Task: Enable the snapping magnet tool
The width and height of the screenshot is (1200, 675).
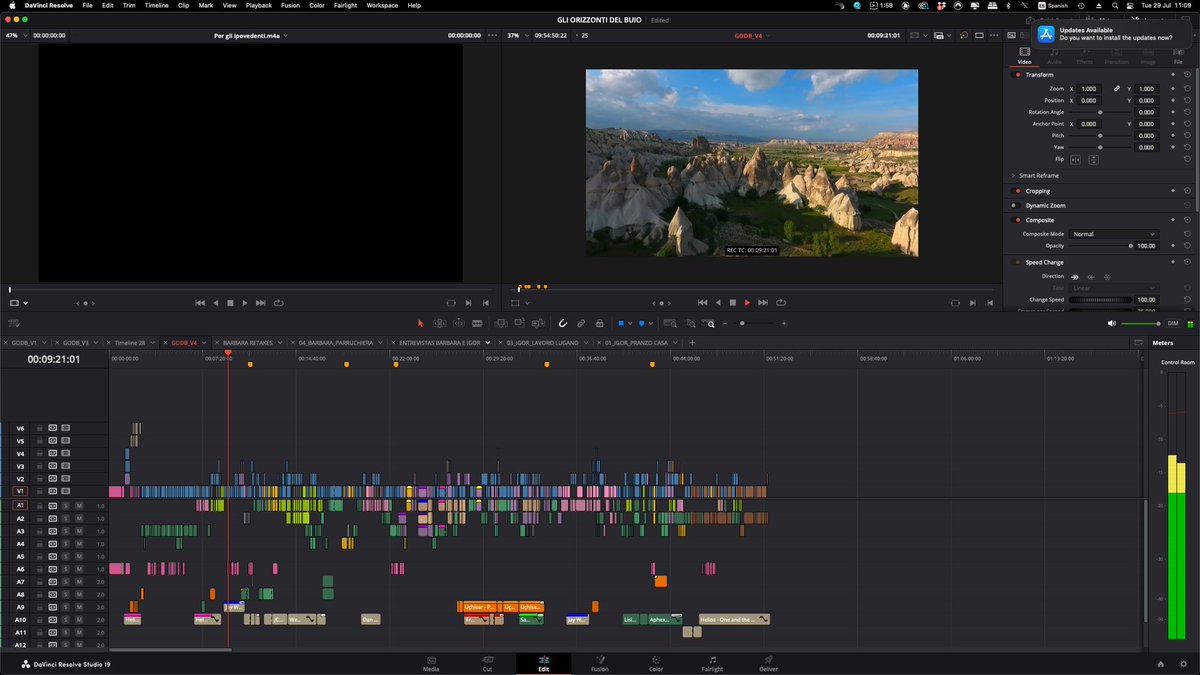Action: tap(562, 323)
